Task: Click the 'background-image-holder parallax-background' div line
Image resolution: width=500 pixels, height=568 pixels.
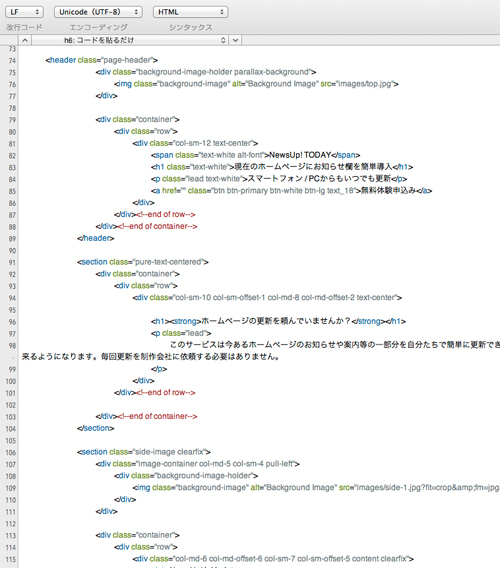Action: (x=206, y=72)
